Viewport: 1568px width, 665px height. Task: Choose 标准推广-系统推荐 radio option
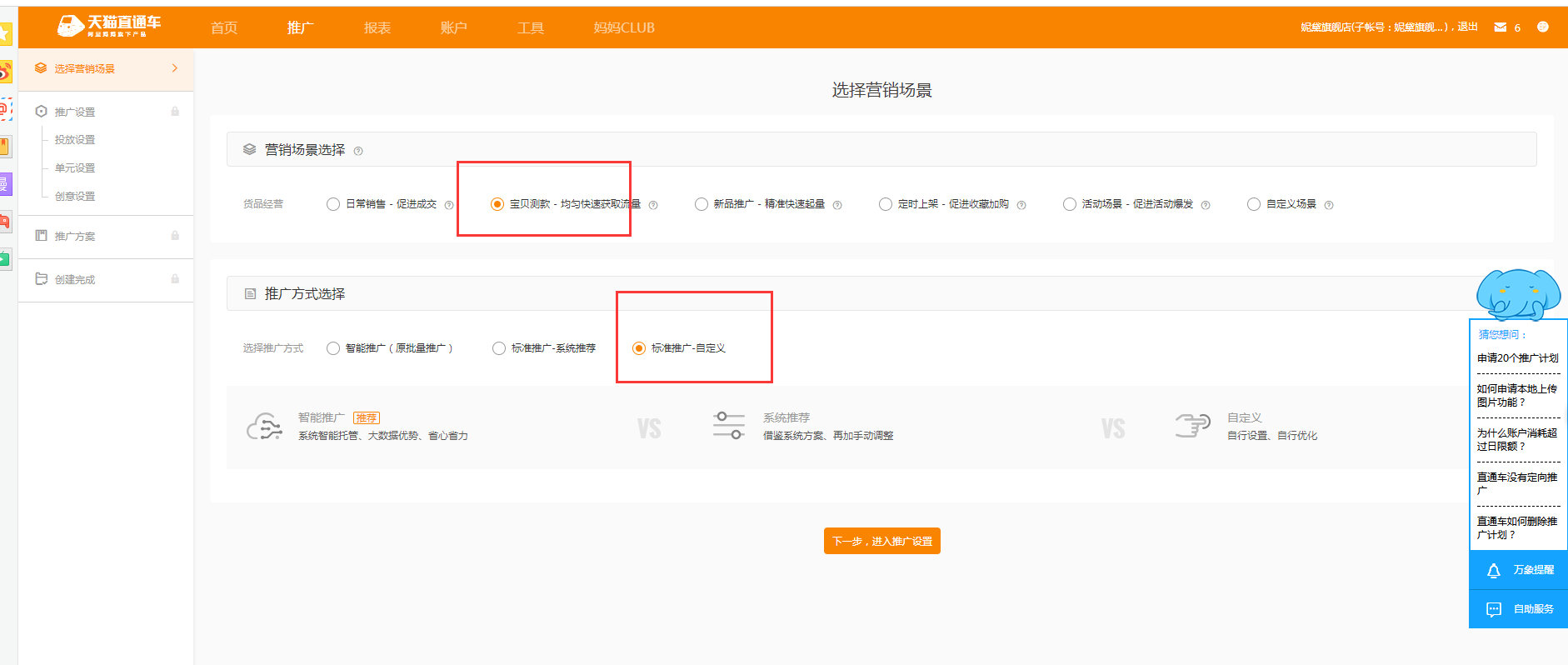[x=499, y=348]
